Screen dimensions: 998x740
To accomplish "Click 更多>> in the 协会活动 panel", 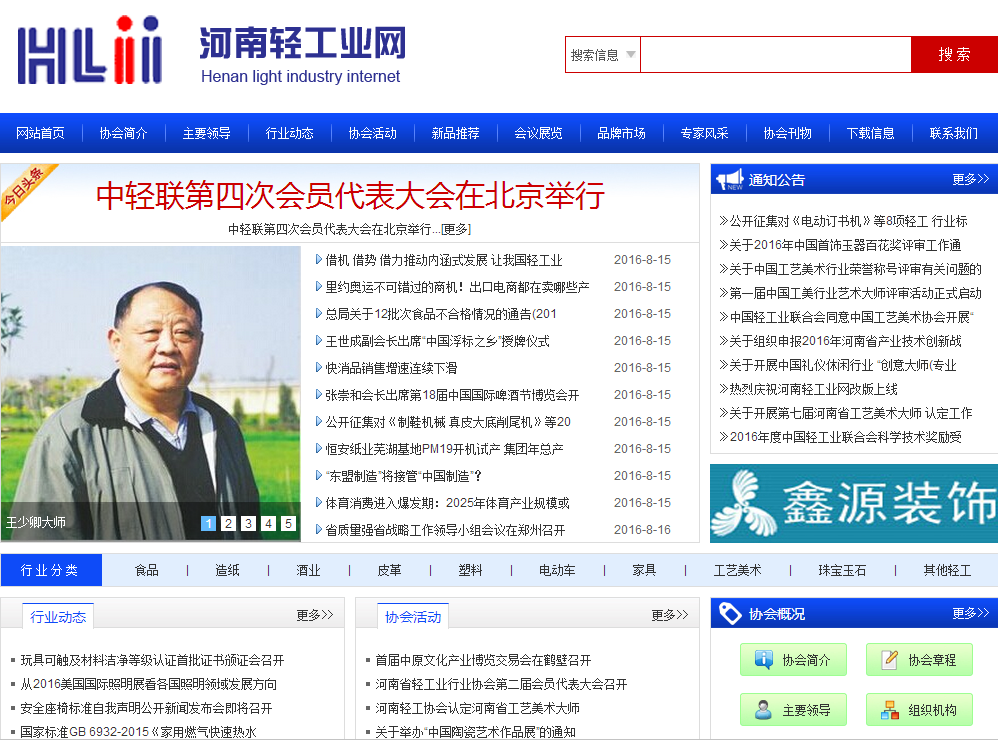I will point(670,615).
